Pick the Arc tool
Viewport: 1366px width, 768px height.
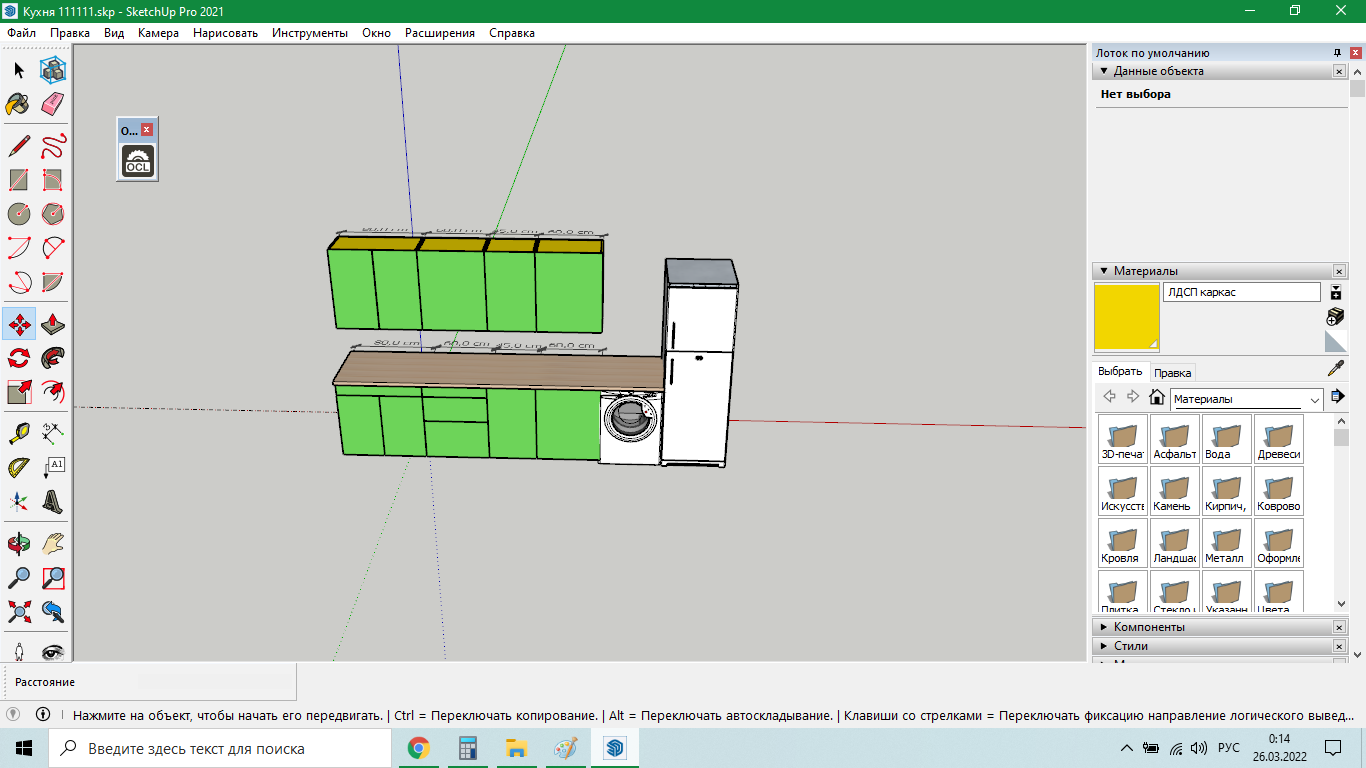(x=19, y=248)
